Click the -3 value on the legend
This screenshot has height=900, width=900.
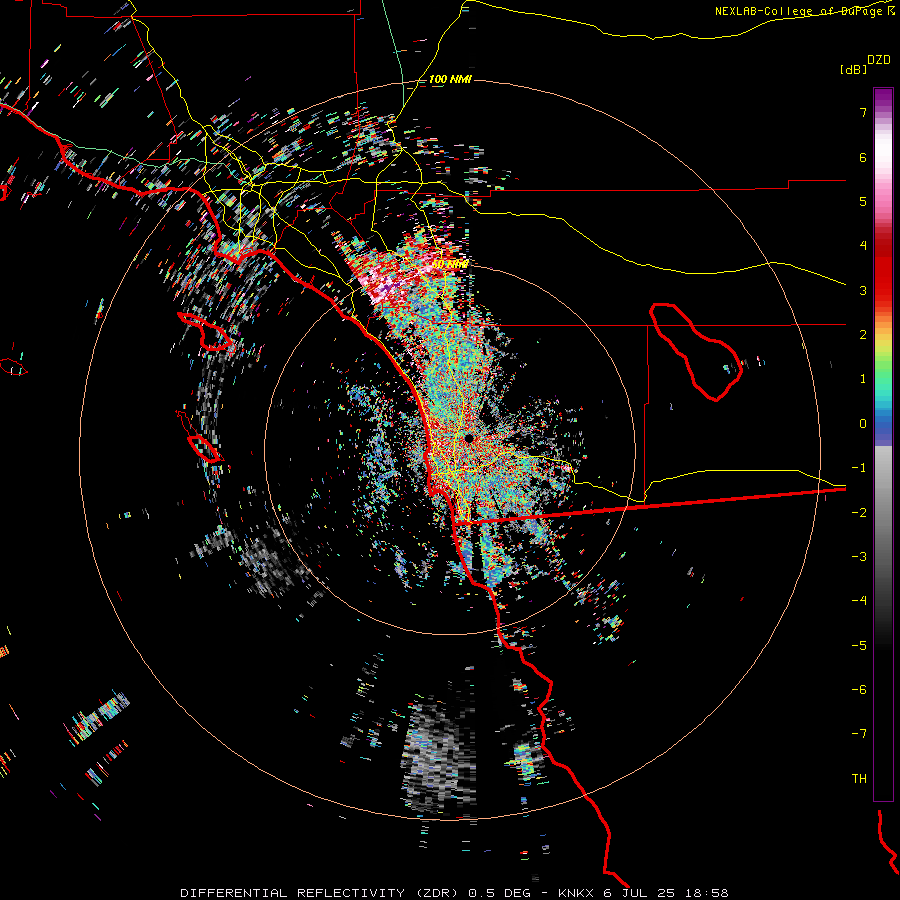859,557
